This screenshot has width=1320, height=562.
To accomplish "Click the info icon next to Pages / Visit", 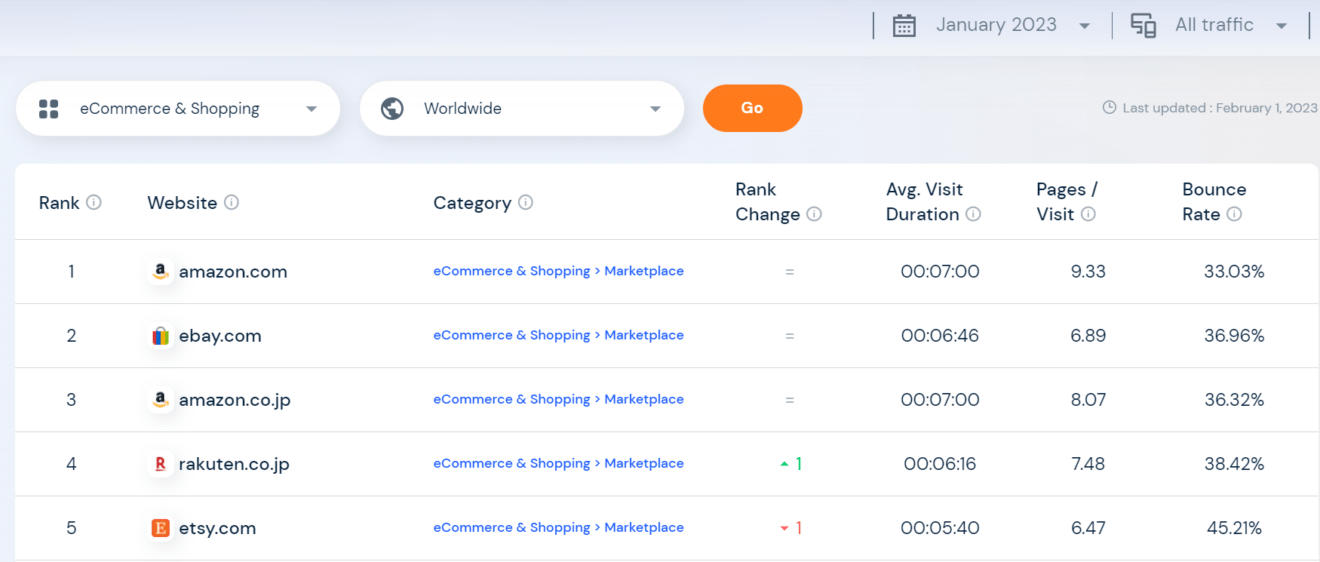I will click(x=1088, y=214).
